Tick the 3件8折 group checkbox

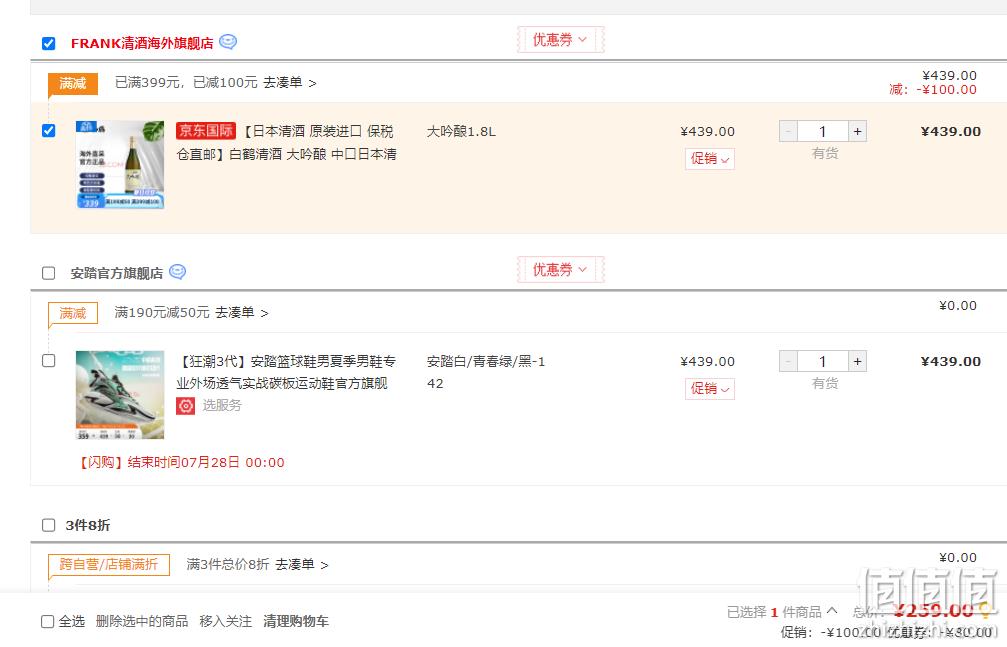(48, 525)
